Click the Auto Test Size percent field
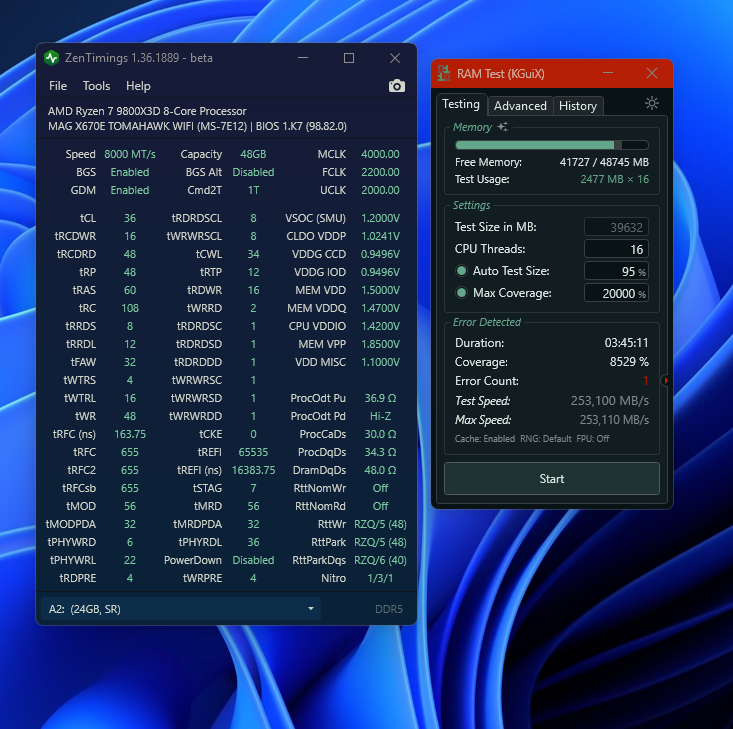This screenshot has width=733, height=729. tap(616, 271)
